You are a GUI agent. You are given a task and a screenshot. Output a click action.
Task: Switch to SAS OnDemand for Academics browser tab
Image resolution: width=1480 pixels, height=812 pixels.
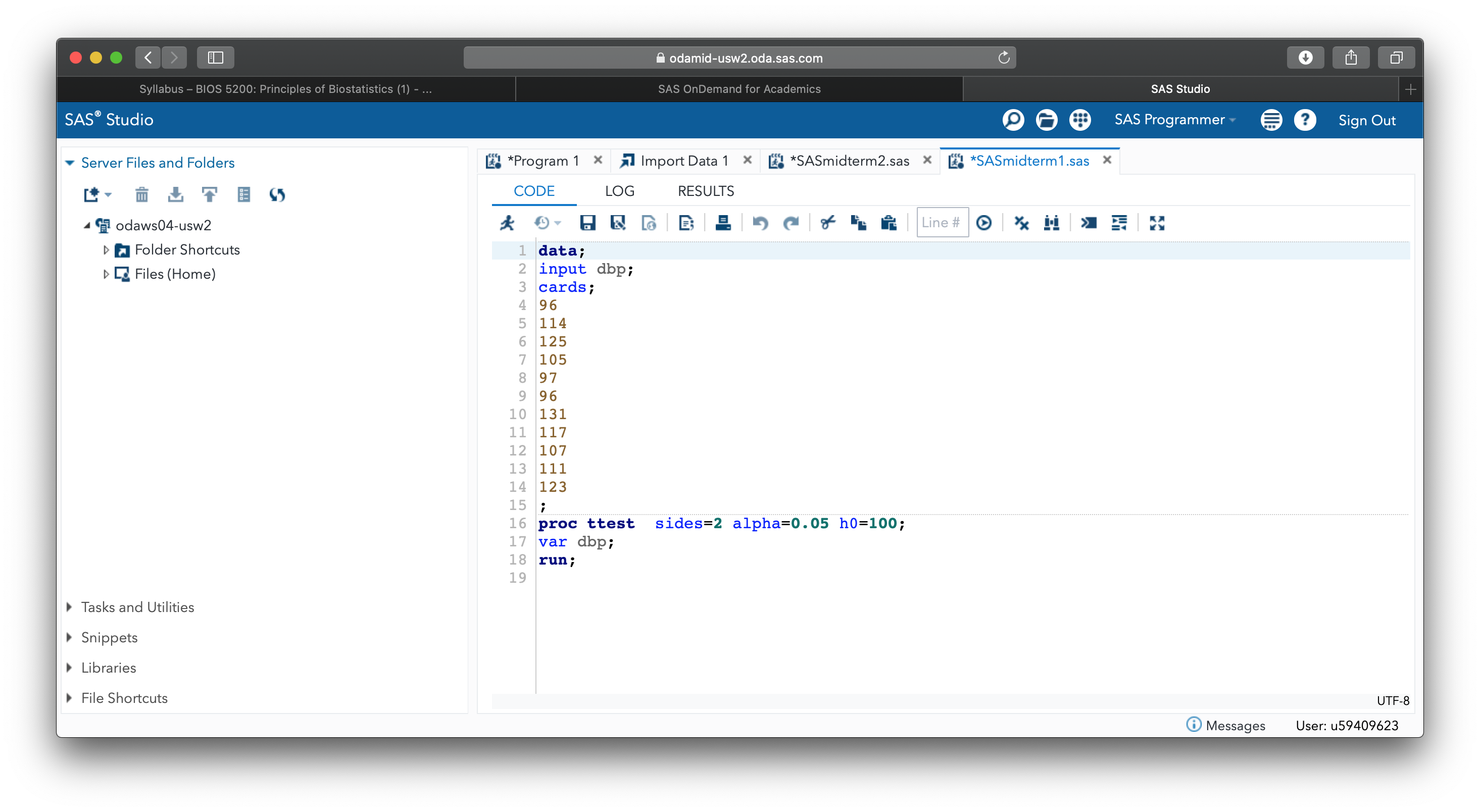click(x=739, y=89)
